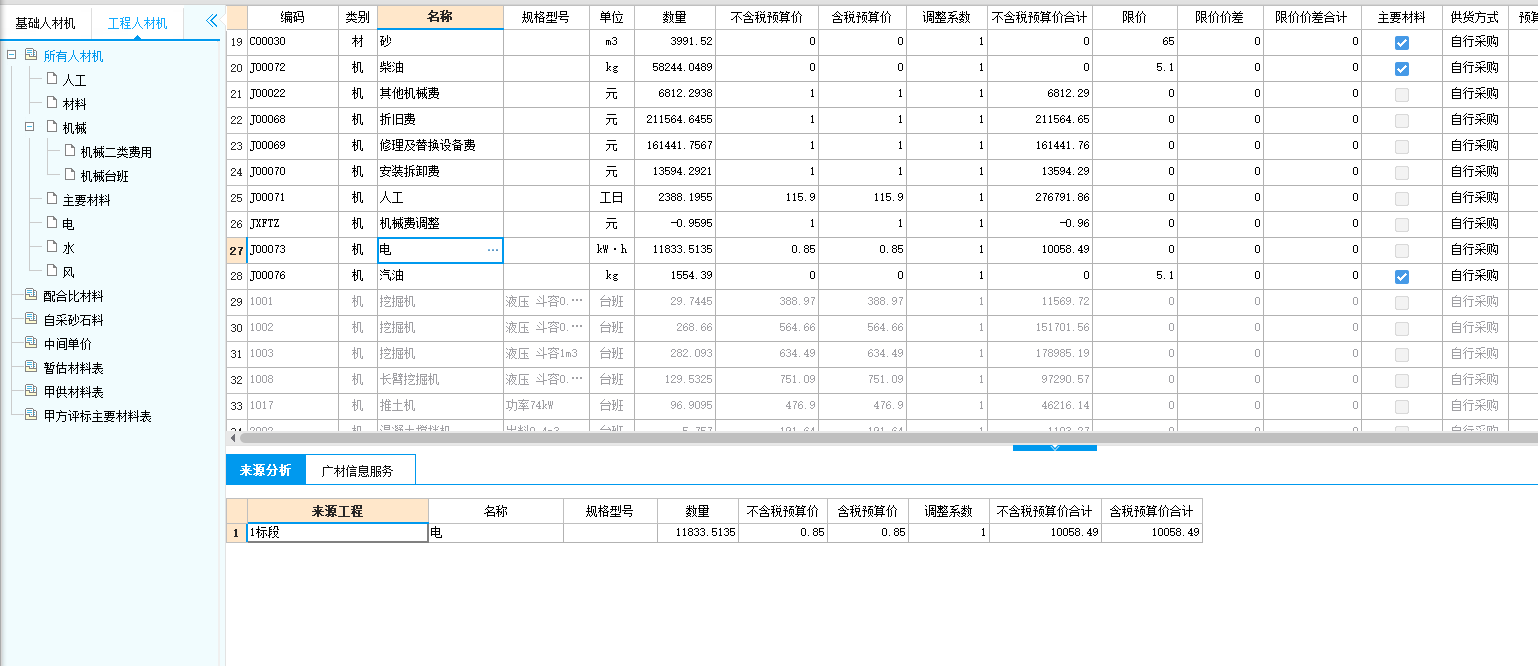The width and height of the screenshot is (1538, 666).
Task: Select 甲方评标主要材料表 in the tree
Action: click(97, 416)
